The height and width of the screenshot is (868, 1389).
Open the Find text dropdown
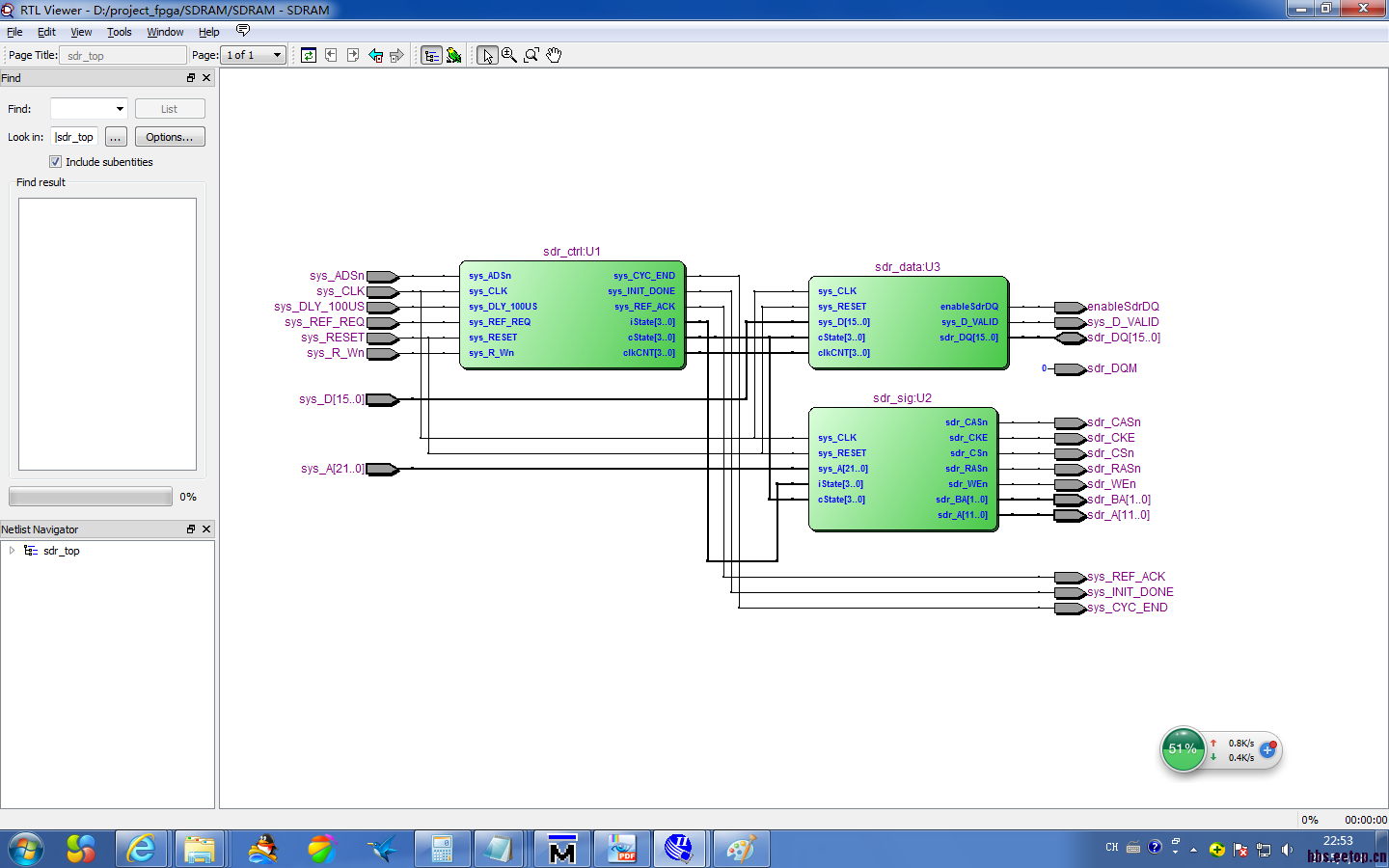120,109
